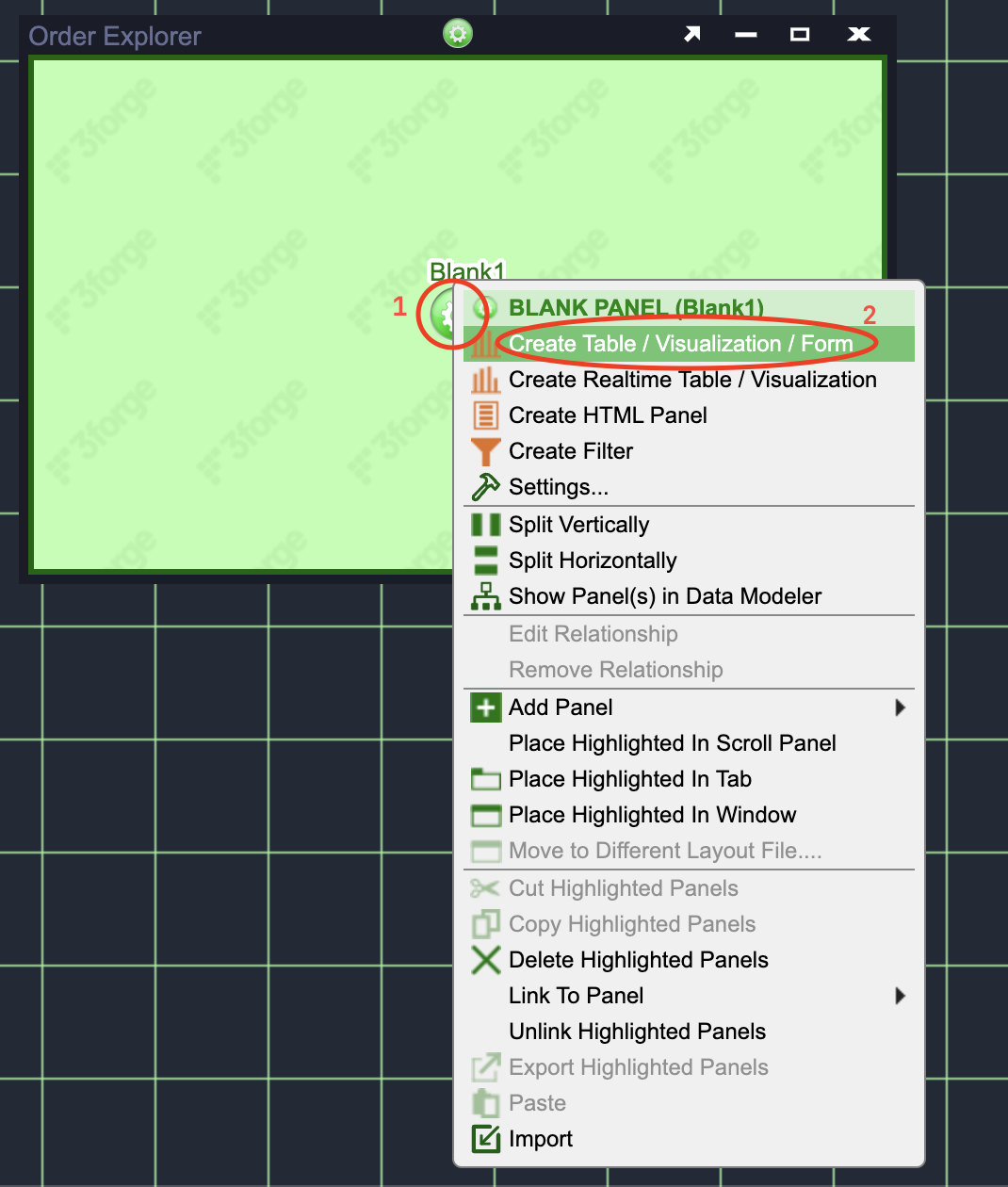Select Place Highlighted In Tab
Screen dimensions: 1008x1187
(629, 779)
